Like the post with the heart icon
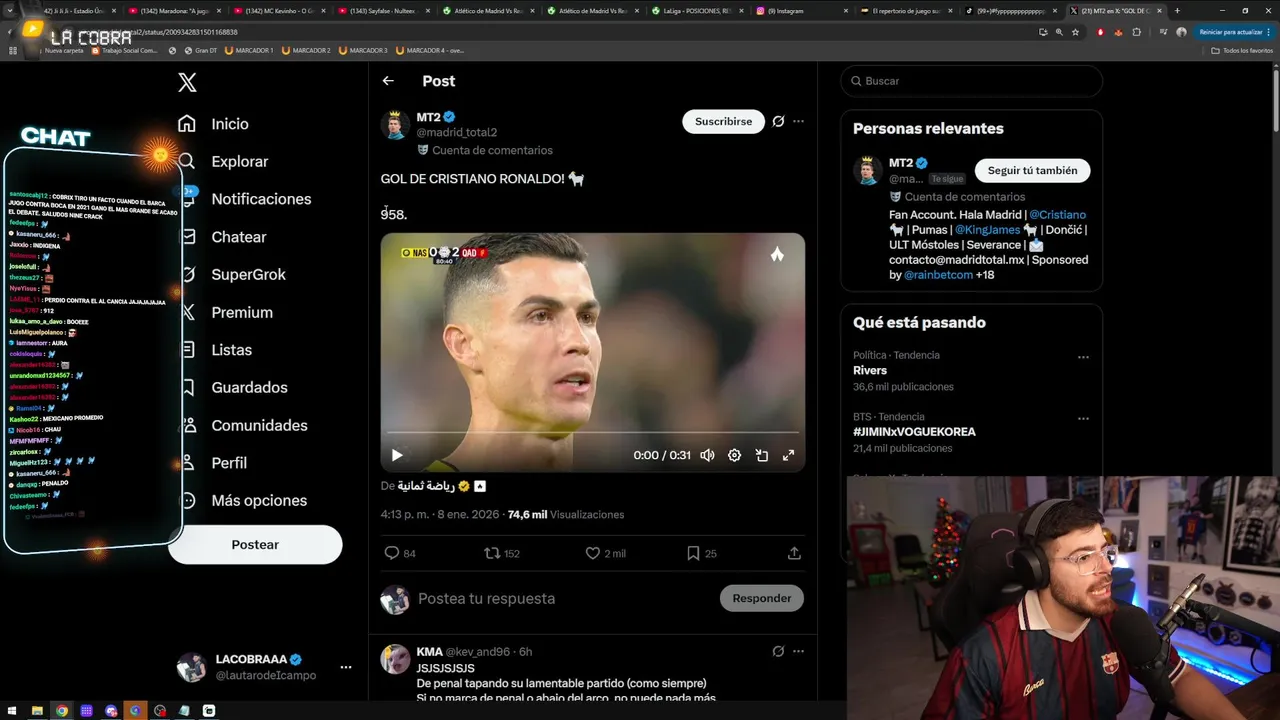This screenshot has width=1280, height=720. (593, 553)
